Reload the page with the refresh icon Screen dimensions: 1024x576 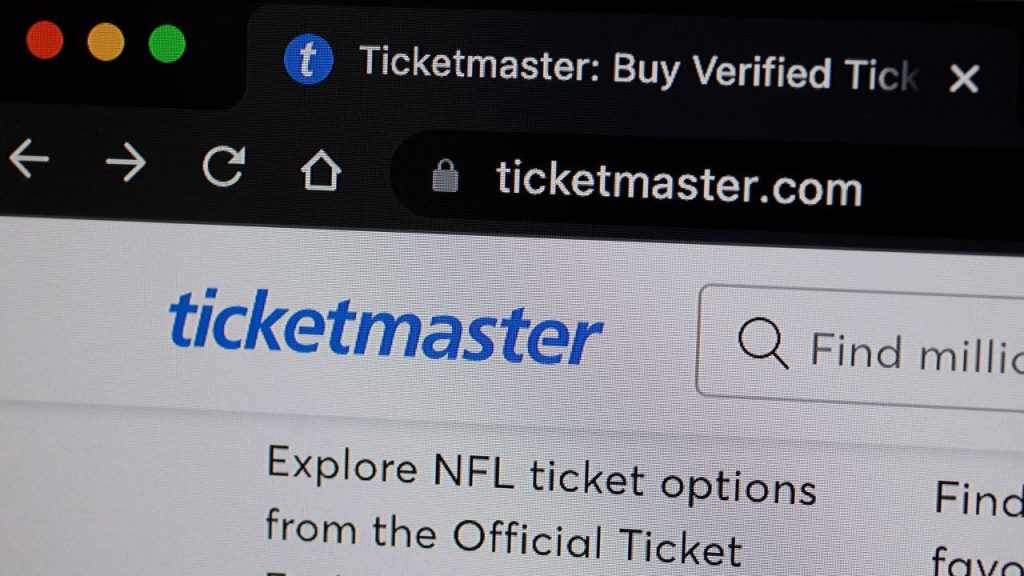pos(223,165)
